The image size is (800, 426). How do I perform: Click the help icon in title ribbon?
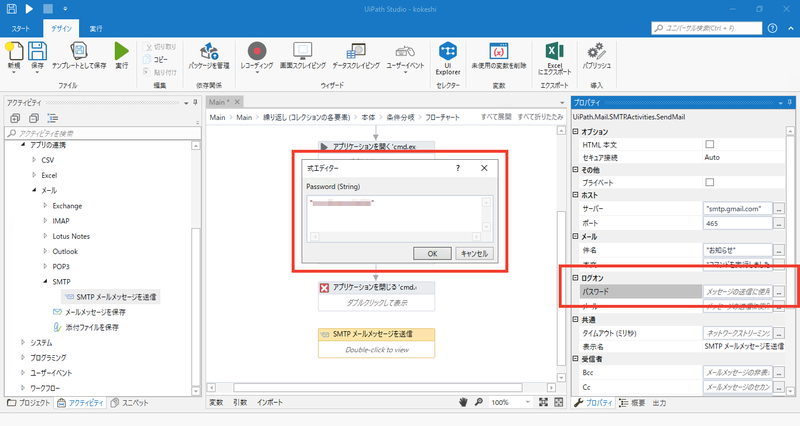[772, 28]
